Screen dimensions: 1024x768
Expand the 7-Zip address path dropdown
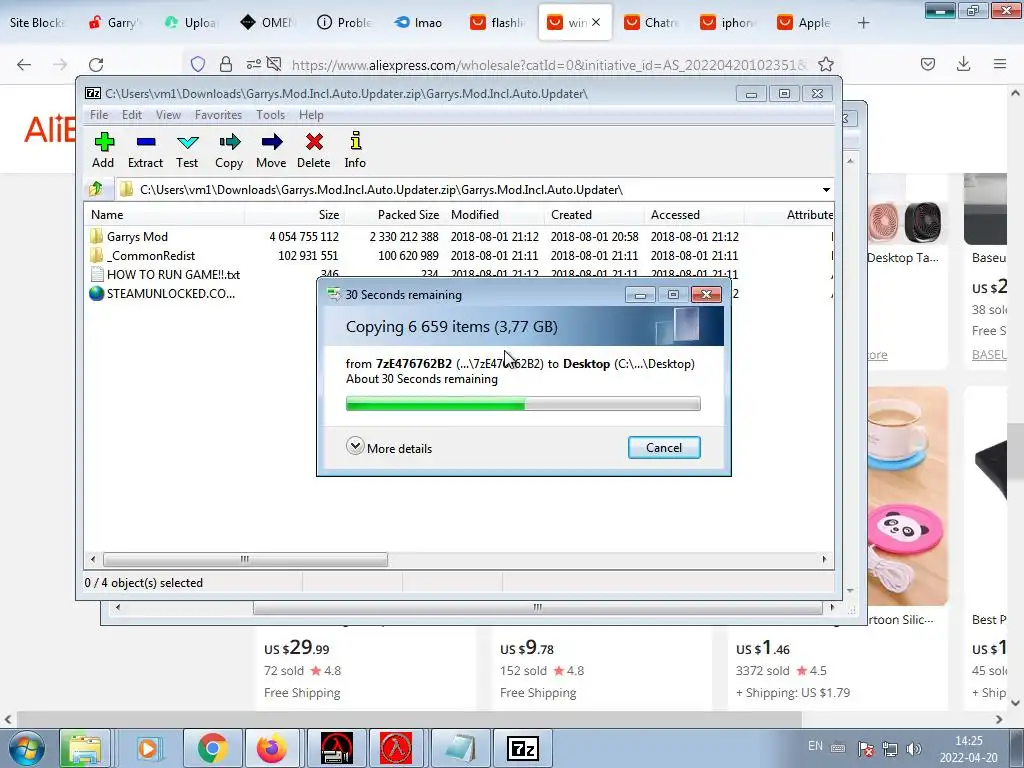coord(826,189)
